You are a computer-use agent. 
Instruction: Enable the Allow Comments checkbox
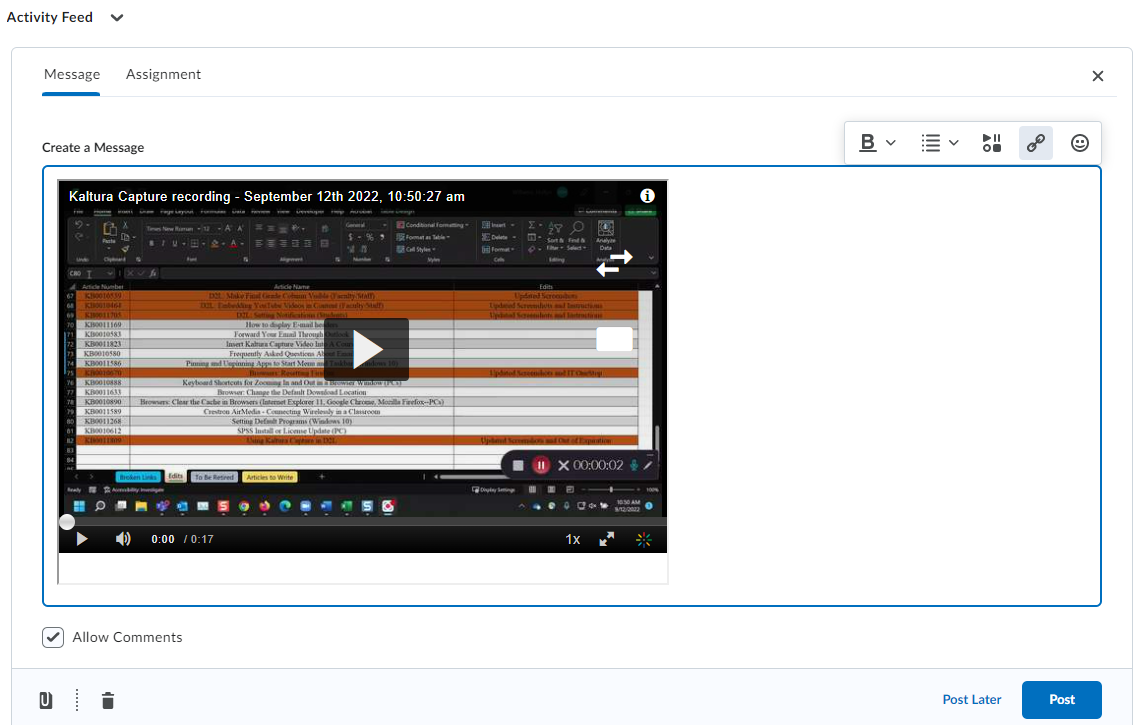pyautogui.click(x=52, y=637)
